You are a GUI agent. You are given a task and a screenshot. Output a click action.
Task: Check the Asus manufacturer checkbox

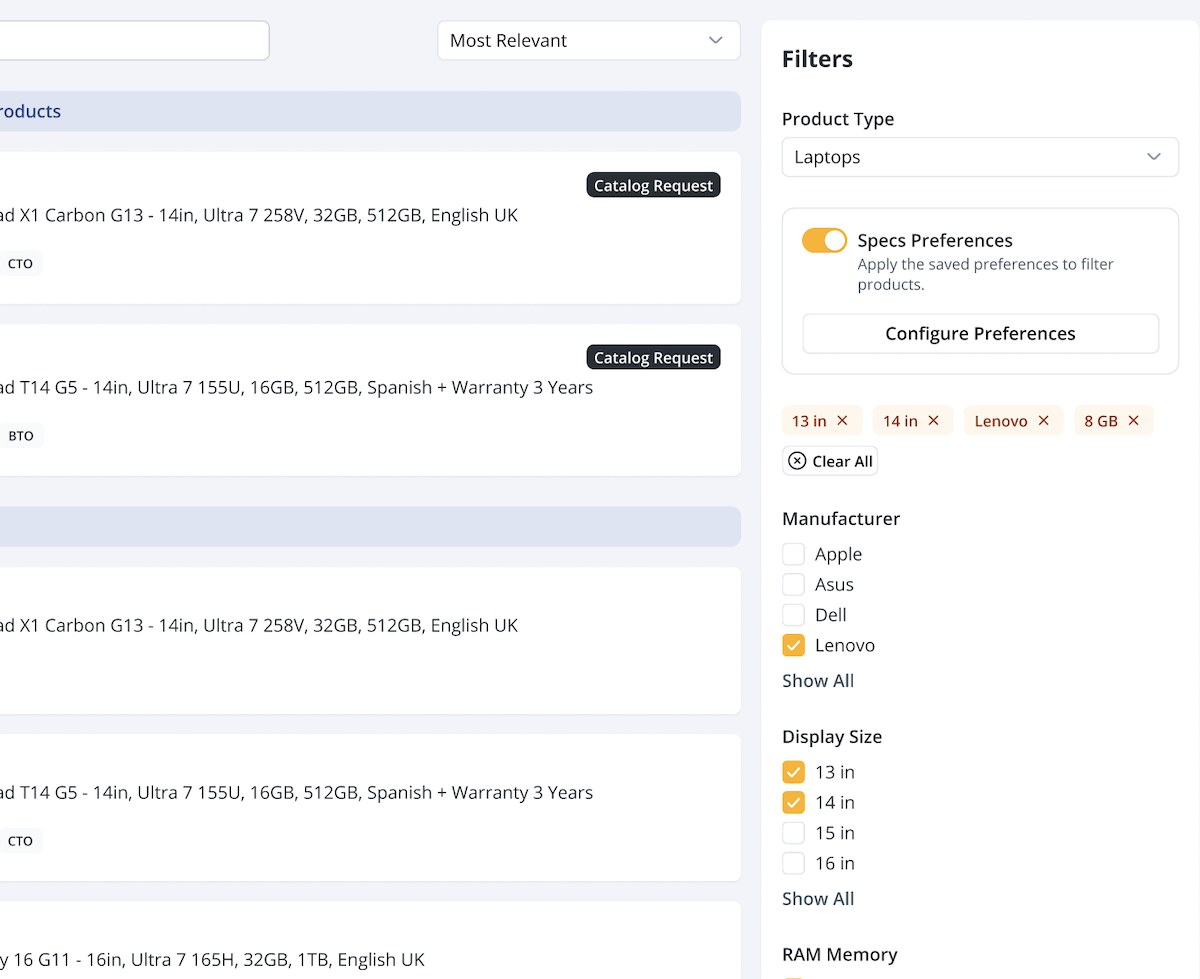click(x=793, y=585)
